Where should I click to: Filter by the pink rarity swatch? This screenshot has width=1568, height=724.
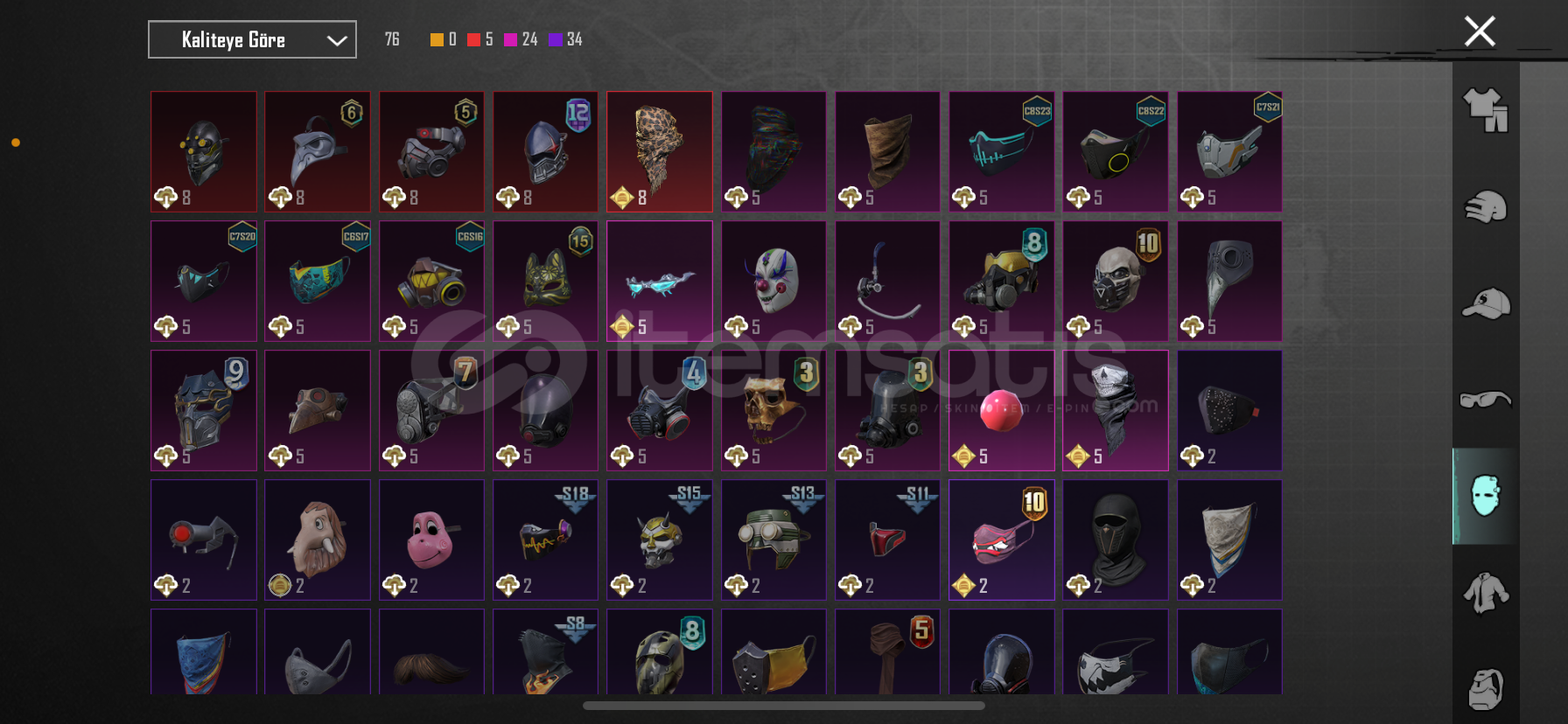pyautogui.click(x=510, y=39)
